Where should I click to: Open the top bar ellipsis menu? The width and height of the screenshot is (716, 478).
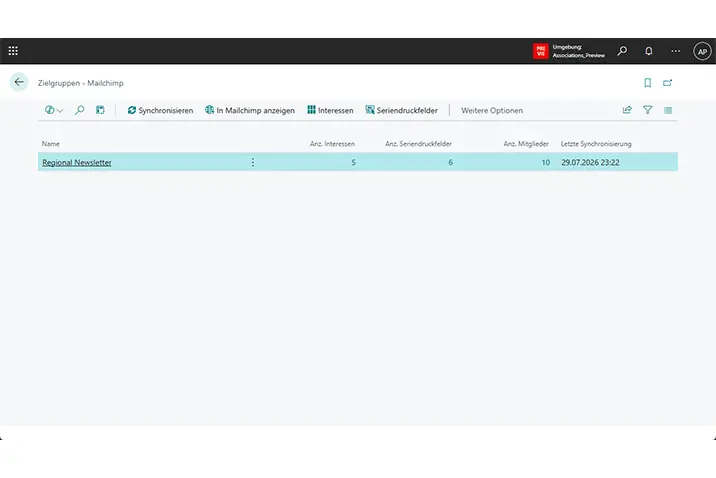[675, 51]
